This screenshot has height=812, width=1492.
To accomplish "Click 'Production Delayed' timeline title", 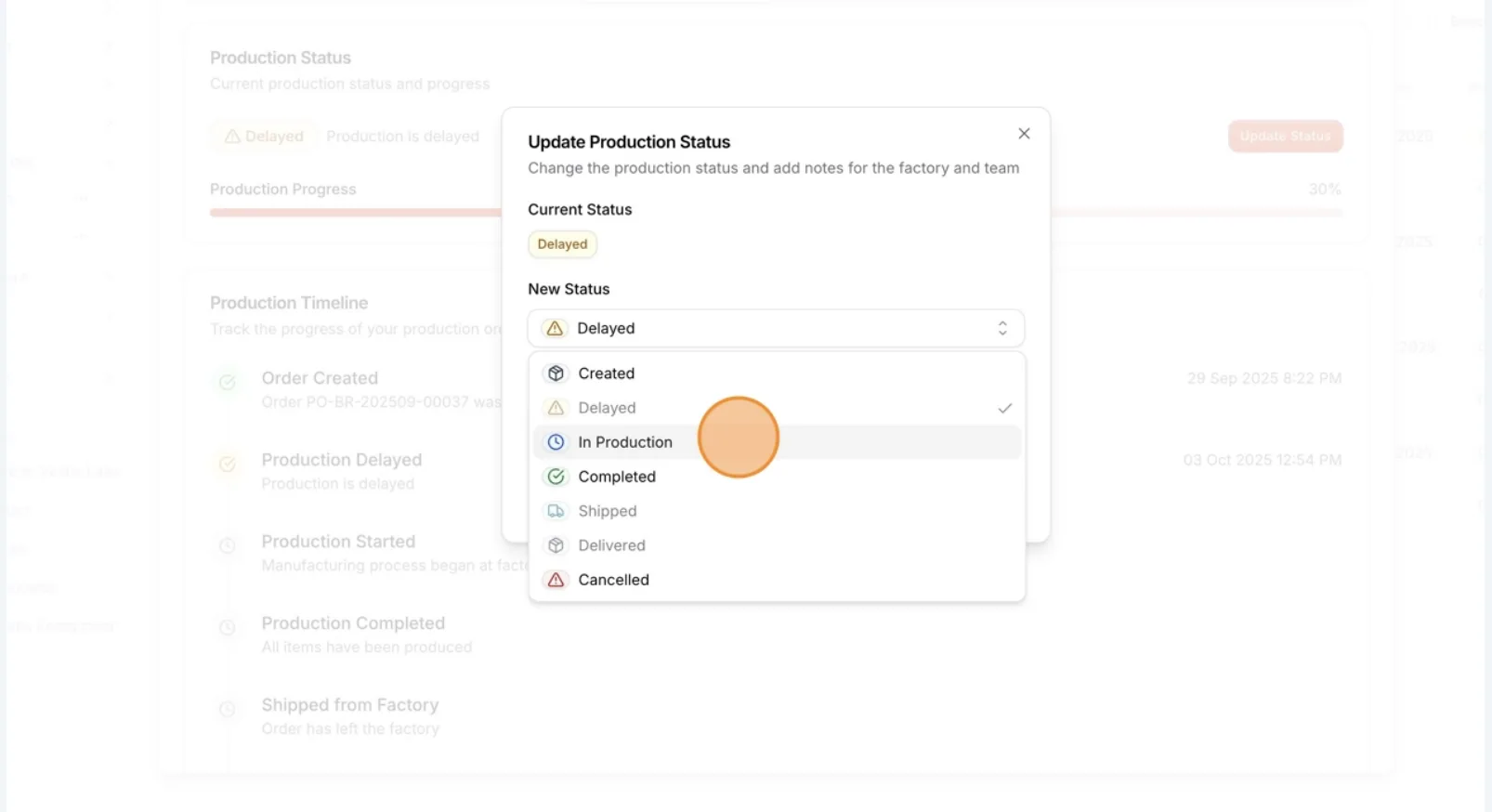I will [x=341, y=460].
